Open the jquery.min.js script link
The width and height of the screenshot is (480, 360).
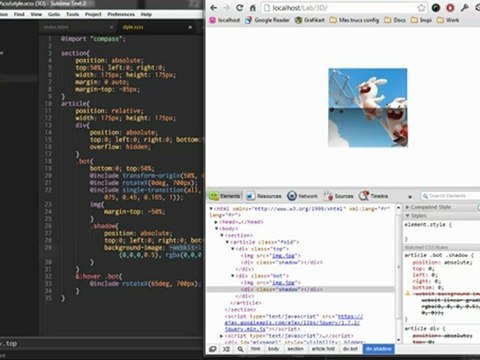293,323
